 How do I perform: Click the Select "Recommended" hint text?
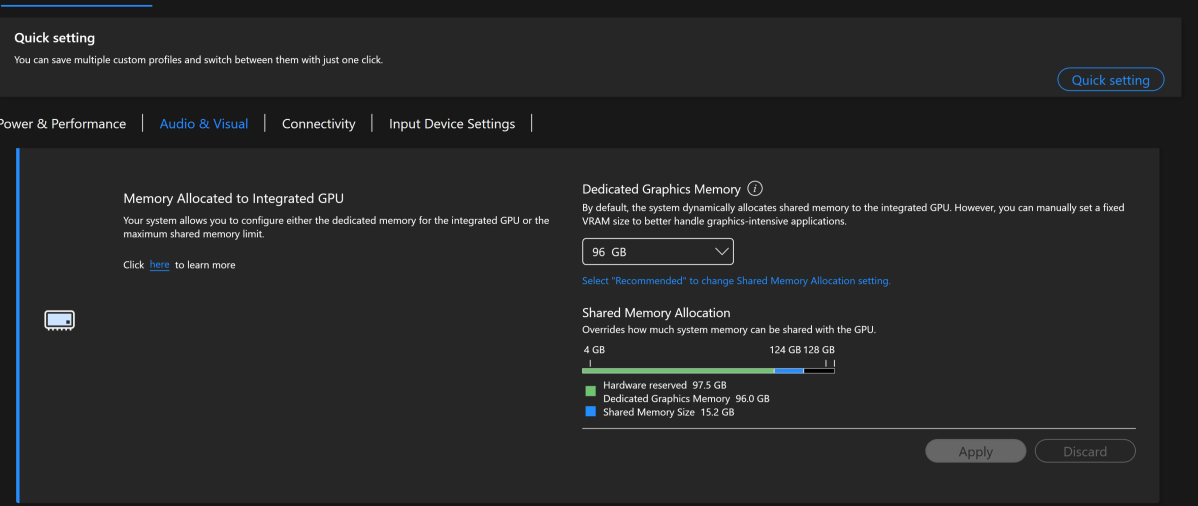tap(737, 281)
